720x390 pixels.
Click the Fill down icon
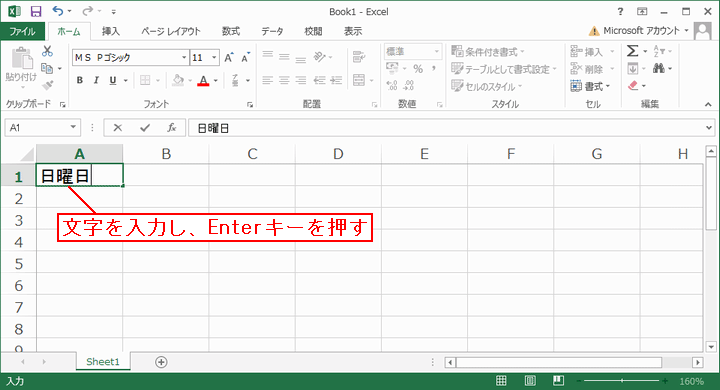click(633, 68)
